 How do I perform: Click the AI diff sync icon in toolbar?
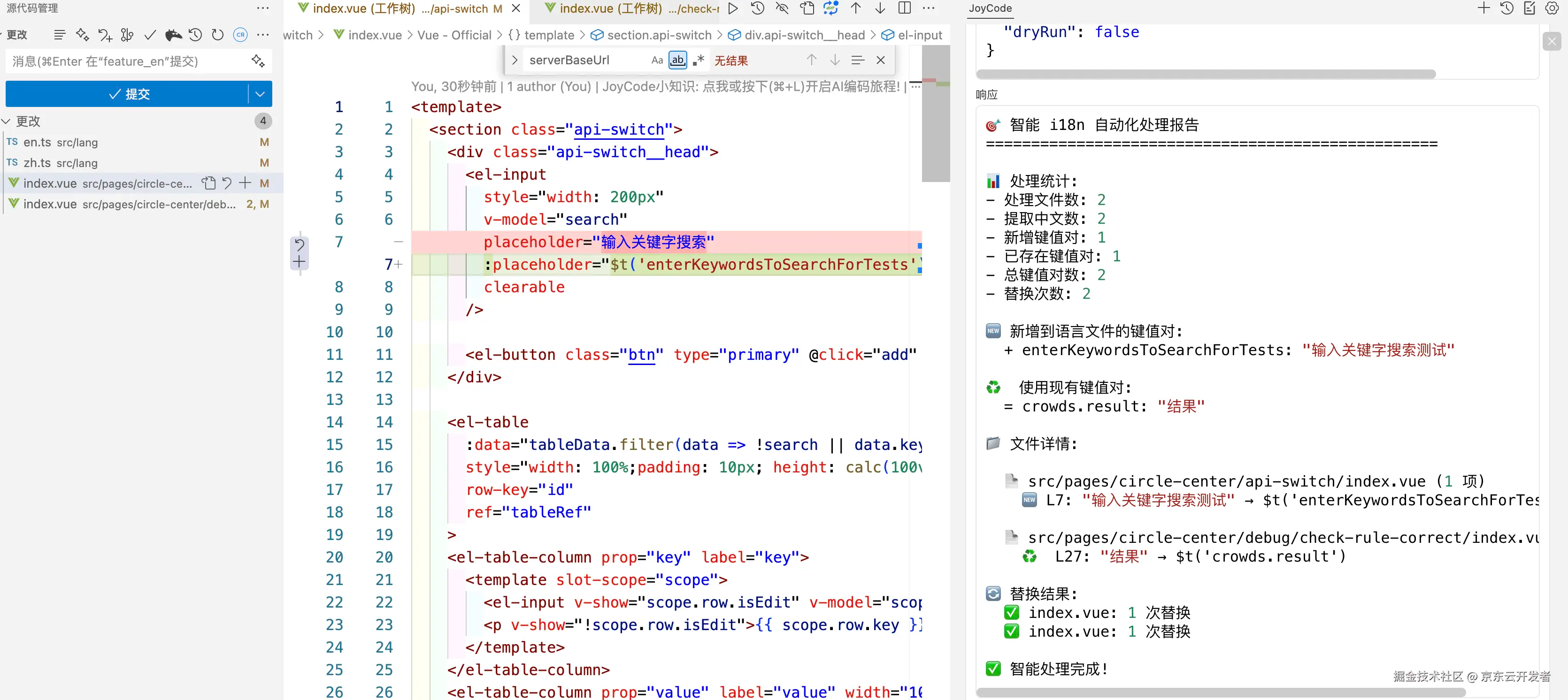[x=830, y=8]
